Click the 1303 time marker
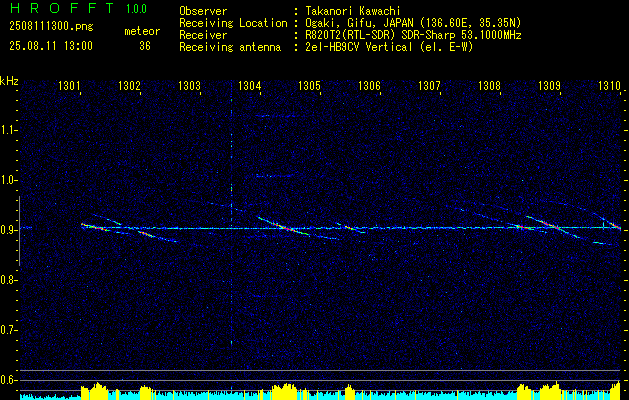The width and height of the screenshot is (629, 400). point(189,85)
